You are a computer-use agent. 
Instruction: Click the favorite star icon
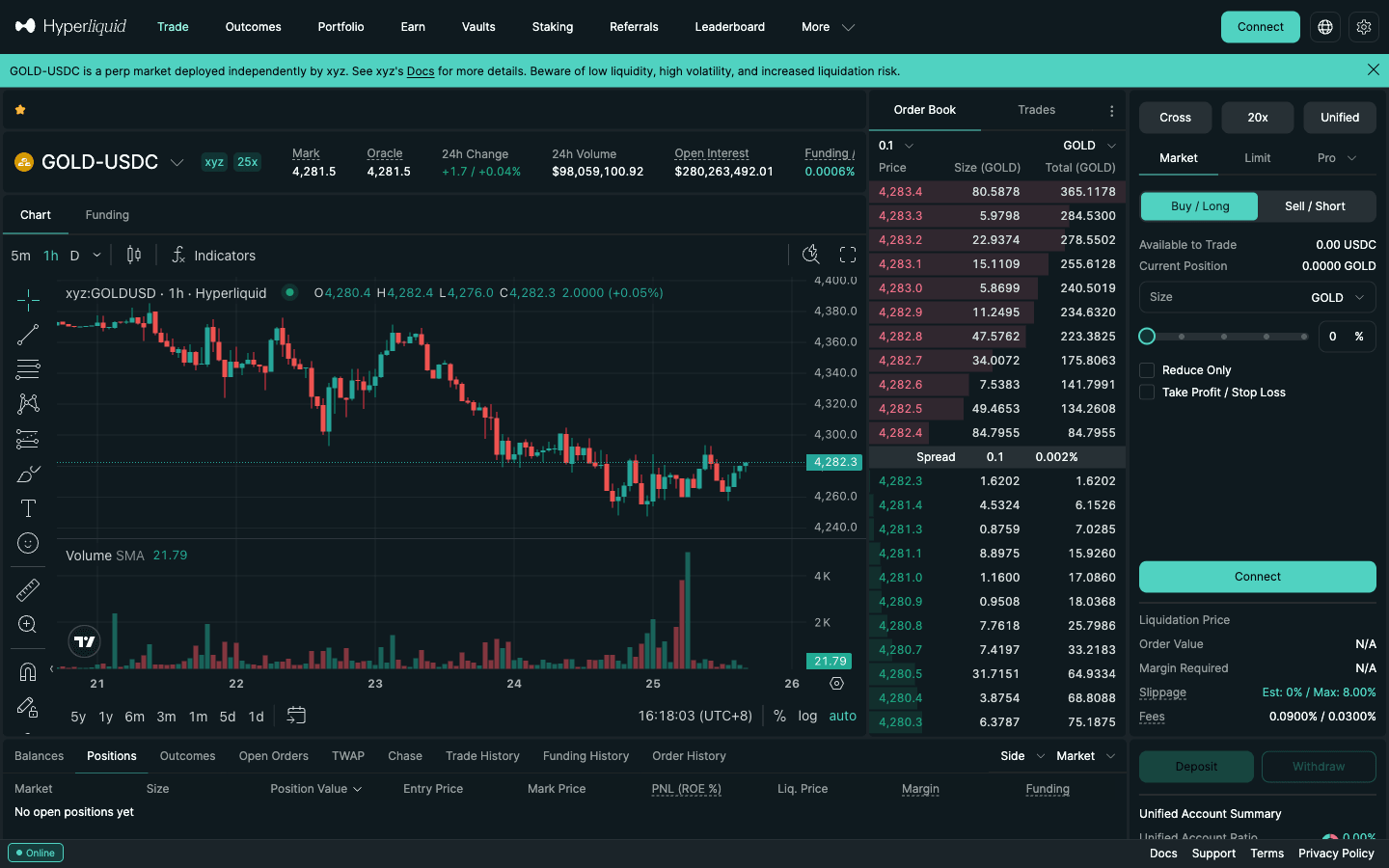(20, 110)
